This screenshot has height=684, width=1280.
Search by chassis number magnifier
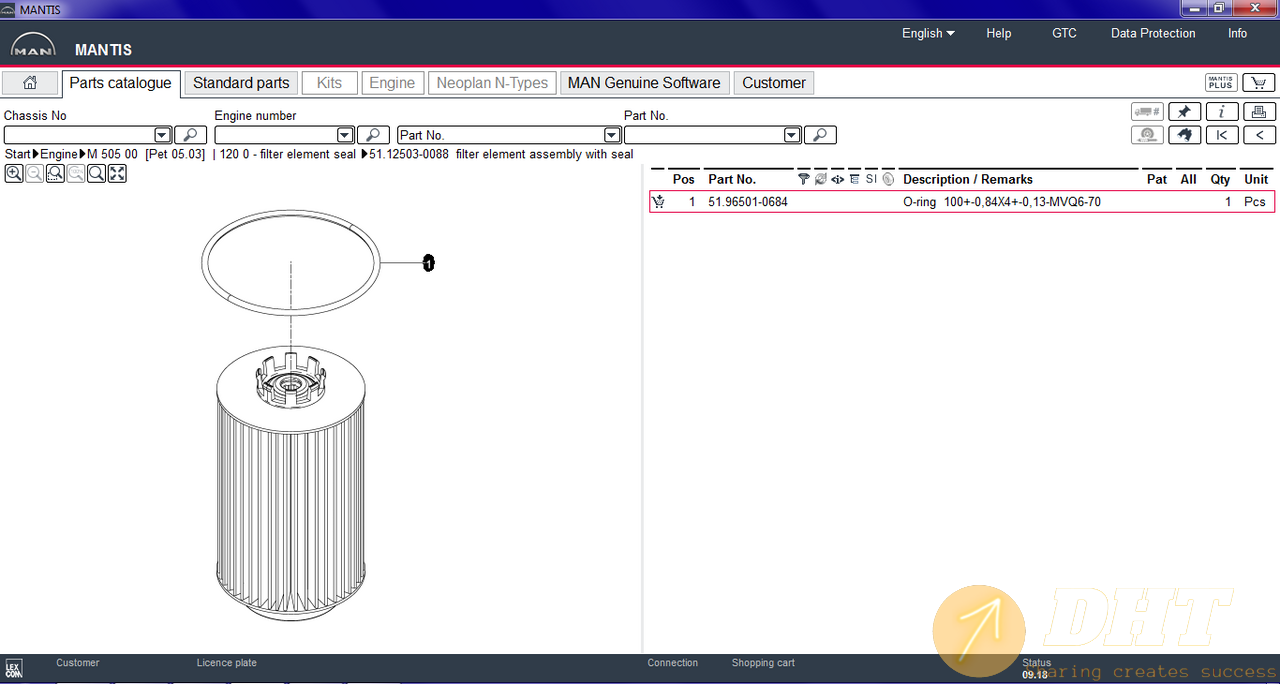click(190, 135)
